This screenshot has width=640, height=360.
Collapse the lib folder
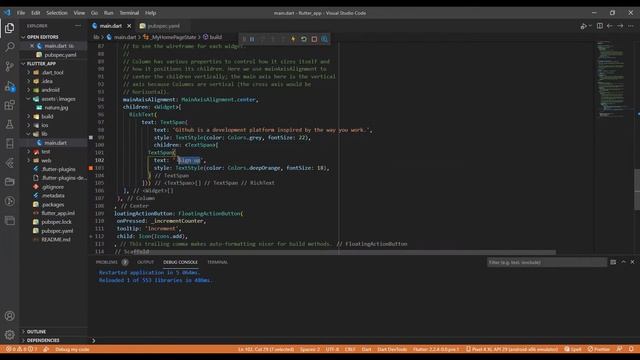(x=29, y=134)
